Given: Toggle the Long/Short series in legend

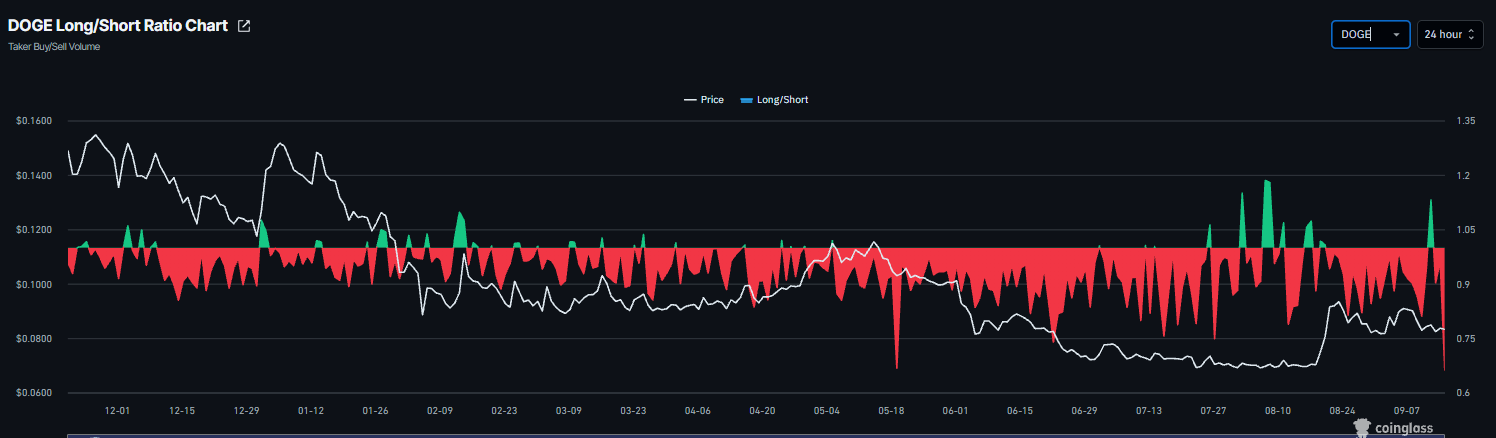Looking at the screenshot, I should click(x=774, y=100).
